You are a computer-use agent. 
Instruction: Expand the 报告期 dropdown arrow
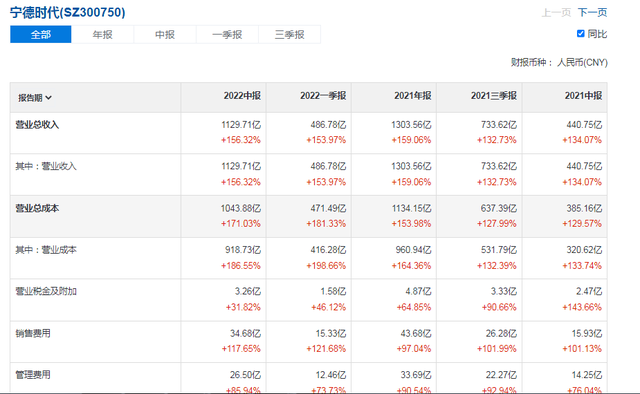click(49, 98)
